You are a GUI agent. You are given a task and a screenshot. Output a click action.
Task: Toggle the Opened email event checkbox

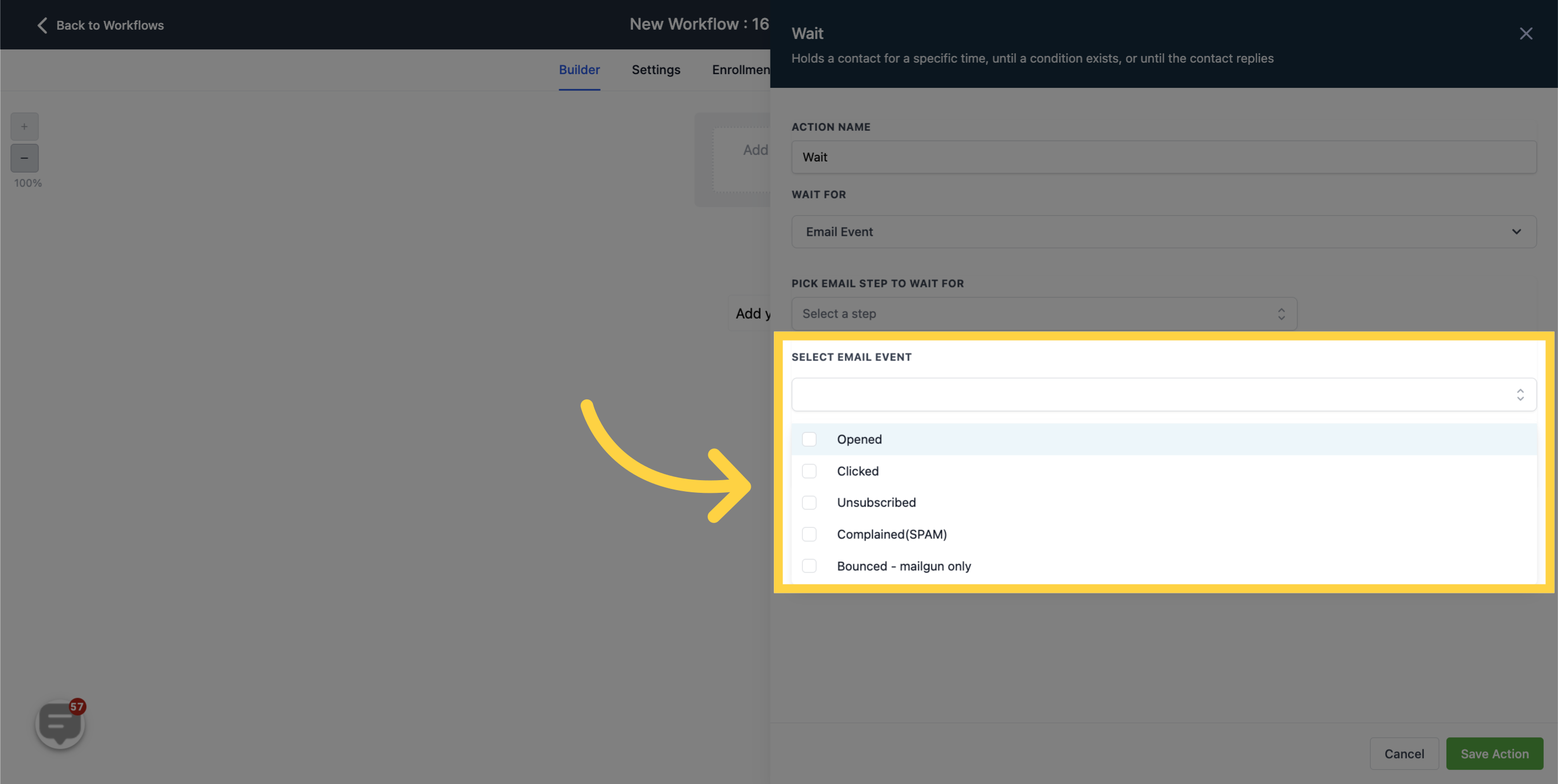click(809, 439)
